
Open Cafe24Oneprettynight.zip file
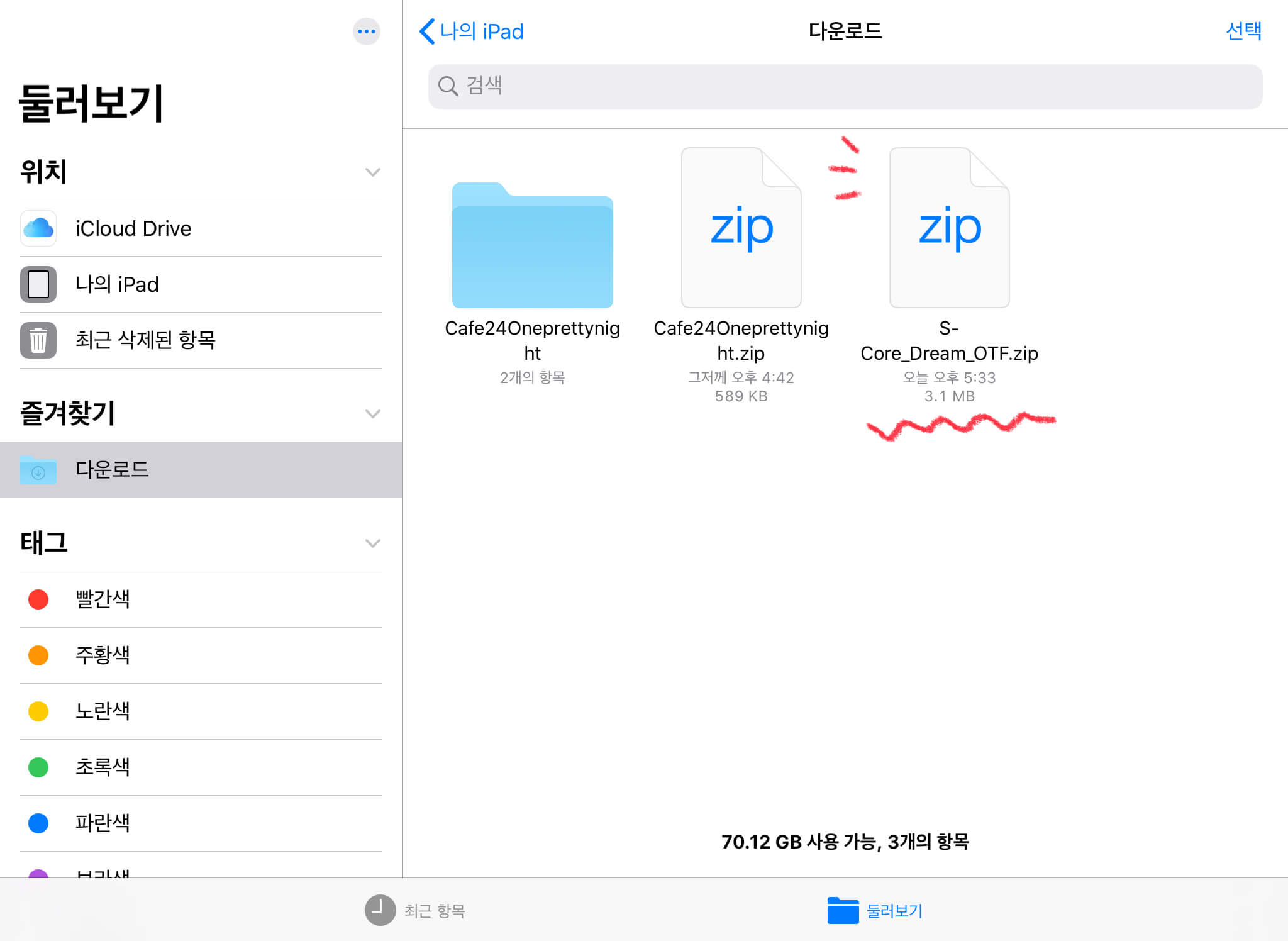tap(741, 228)
